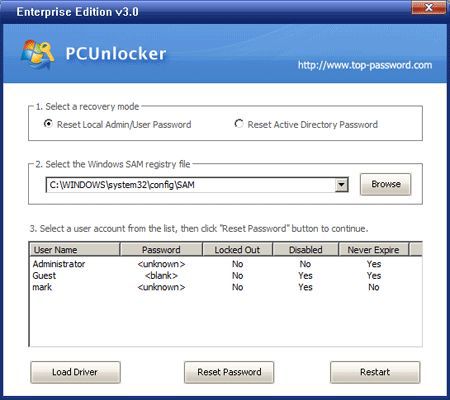Click the Browse button
This screenshot has width=450, height=400.
point(386,184)
